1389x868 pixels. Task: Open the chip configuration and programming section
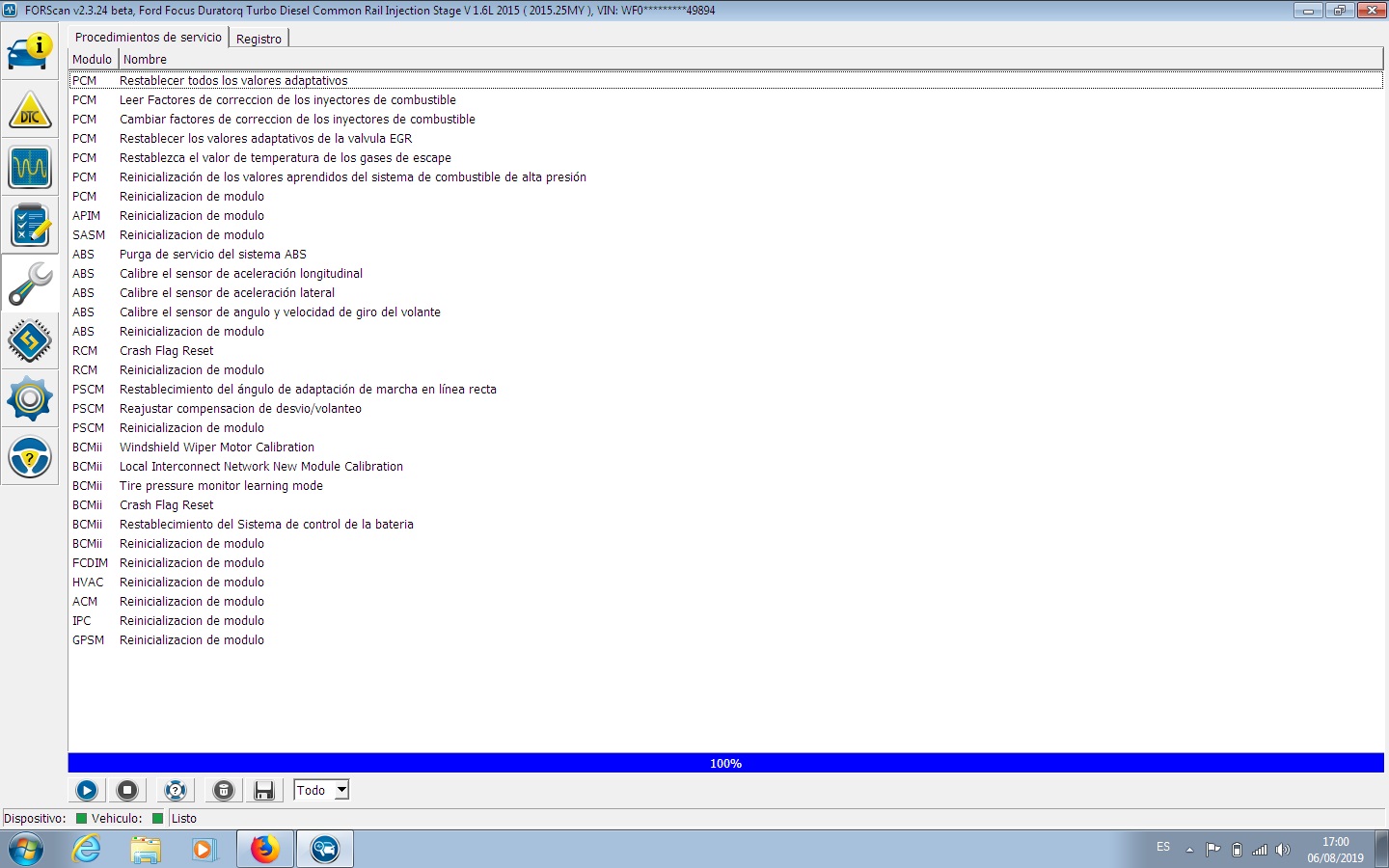click(30, 340)
